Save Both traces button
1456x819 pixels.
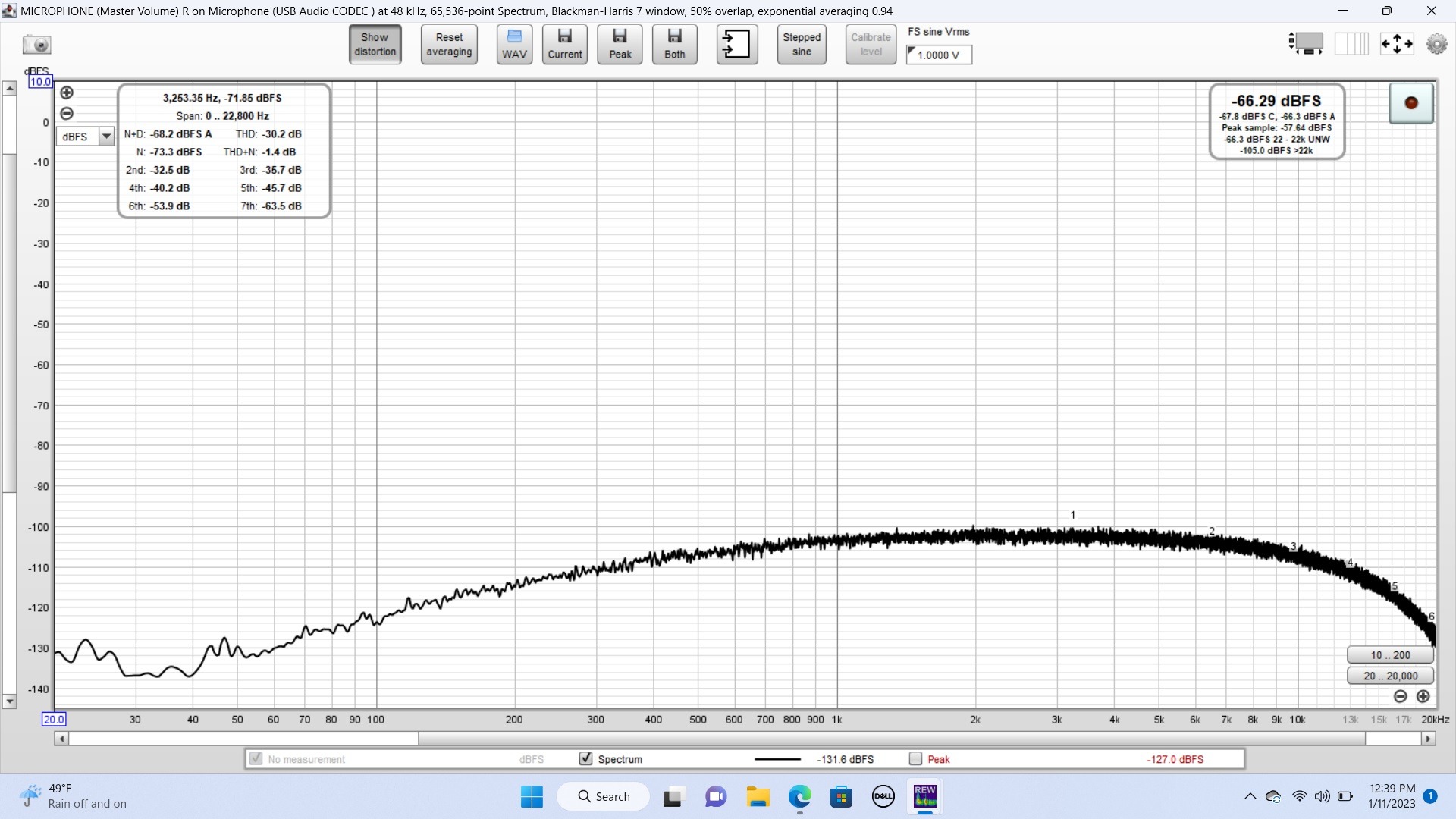point(674,45)
